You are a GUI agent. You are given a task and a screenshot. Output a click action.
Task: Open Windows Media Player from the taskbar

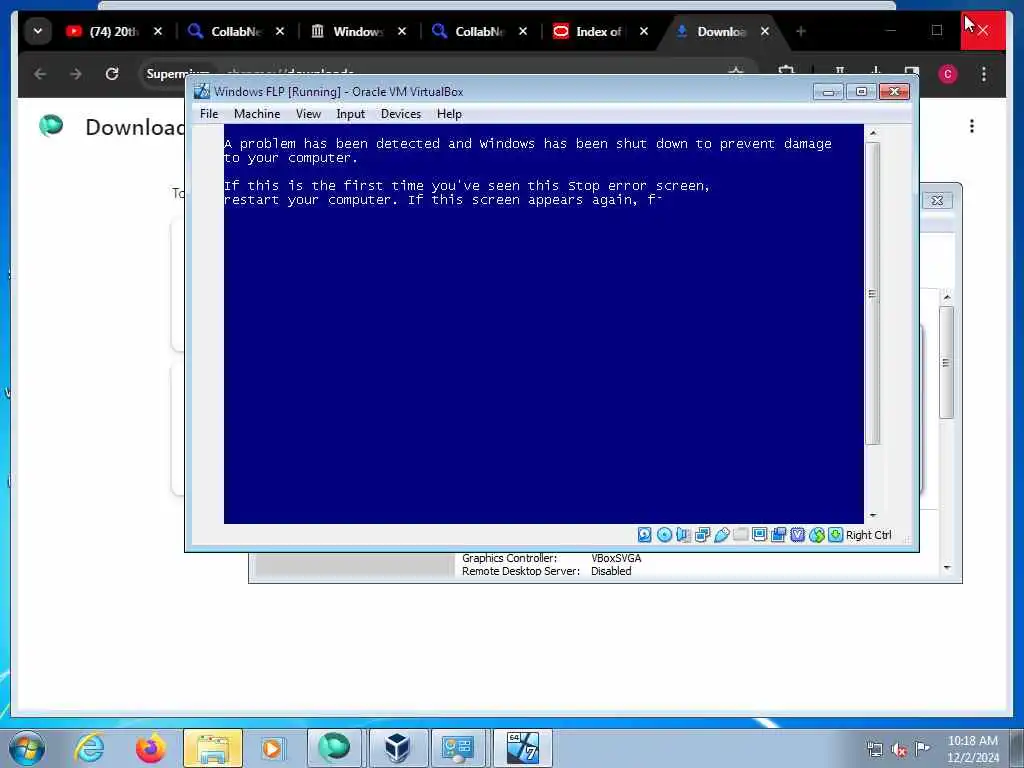click(x=272, y=748)
